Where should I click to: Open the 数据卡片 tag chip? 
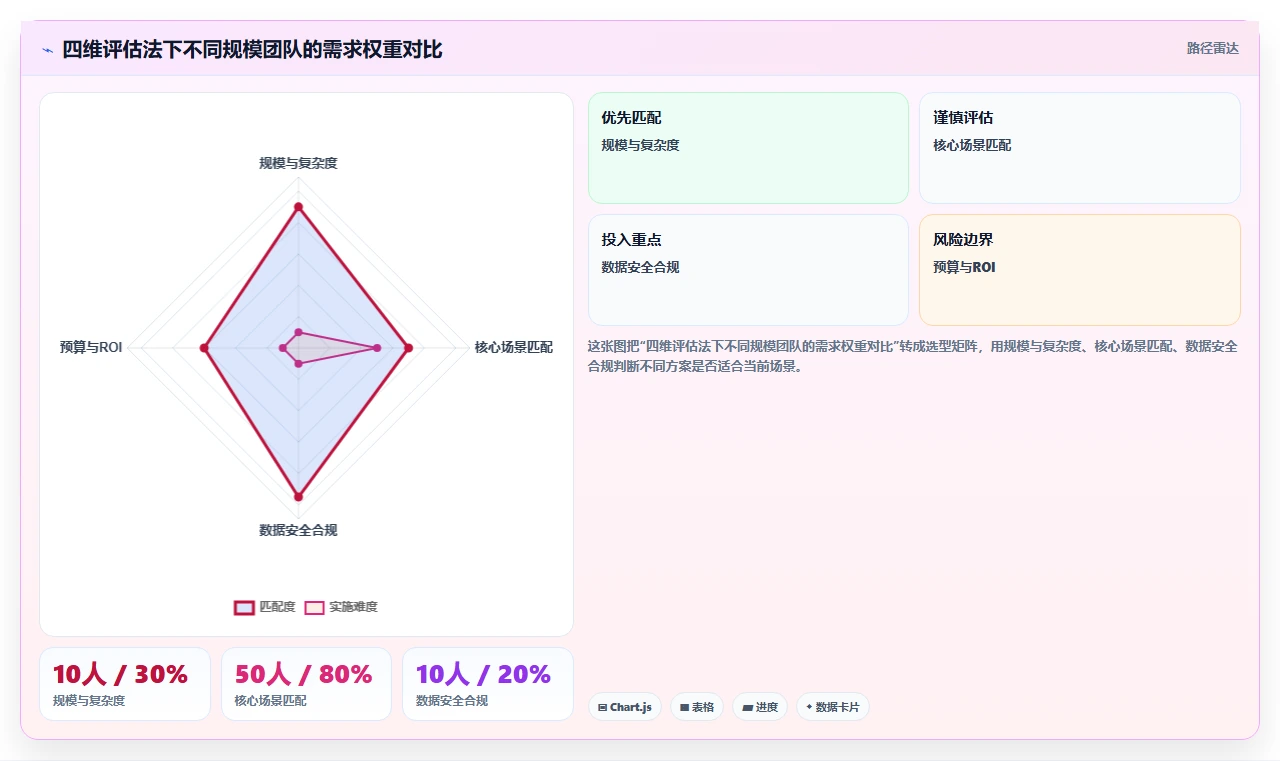point(833,707)
